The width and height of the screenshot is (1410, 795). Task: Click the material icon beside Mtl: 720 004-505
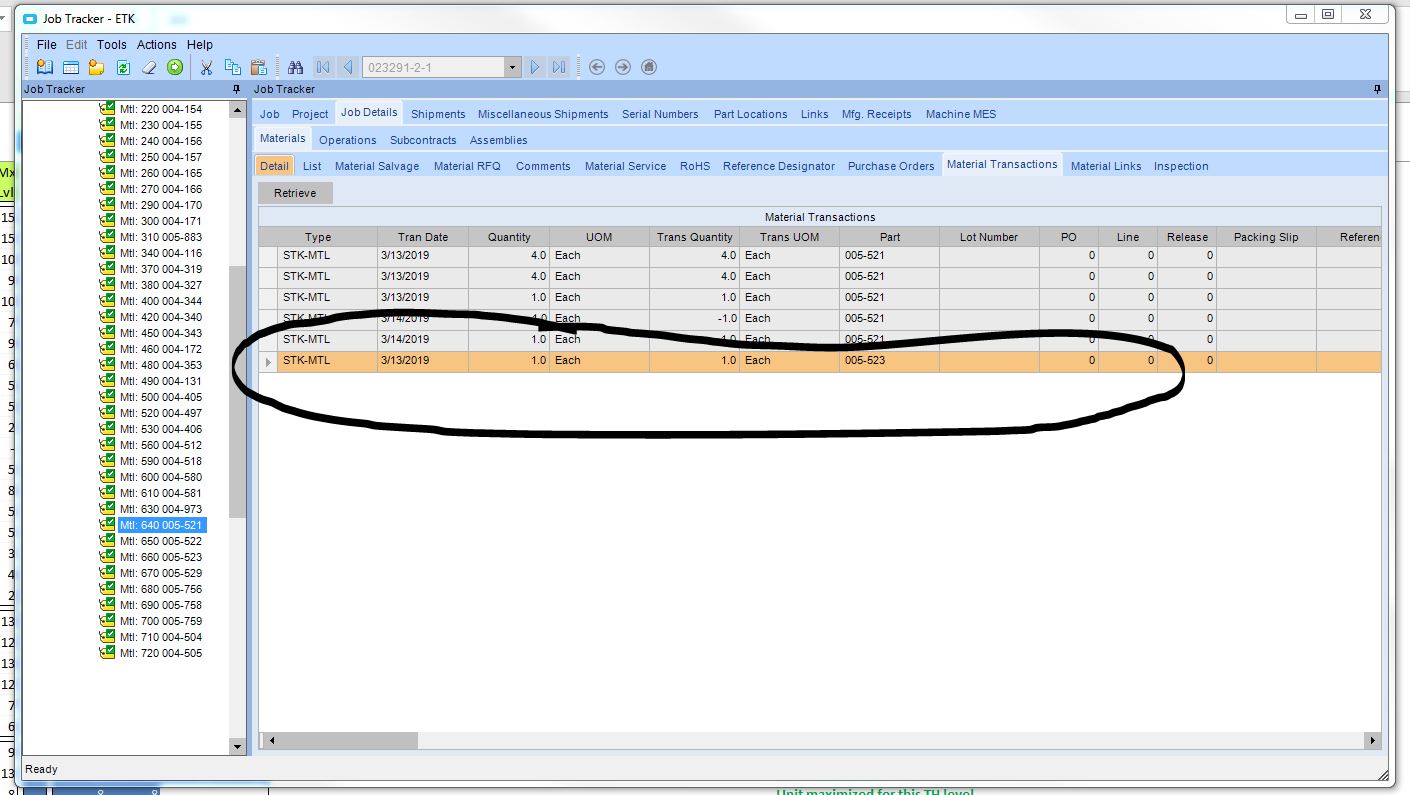pyautogui.click(x=107, y=653)
